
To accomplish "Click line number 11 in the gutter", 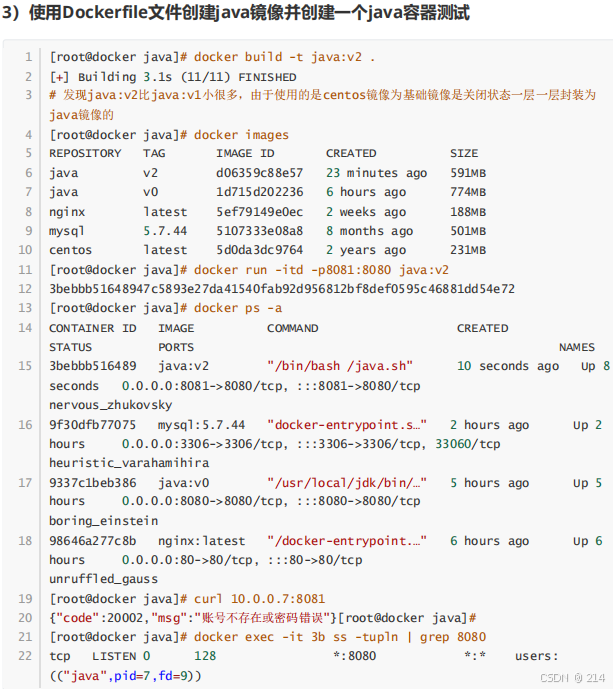I will tap(25, 270).
